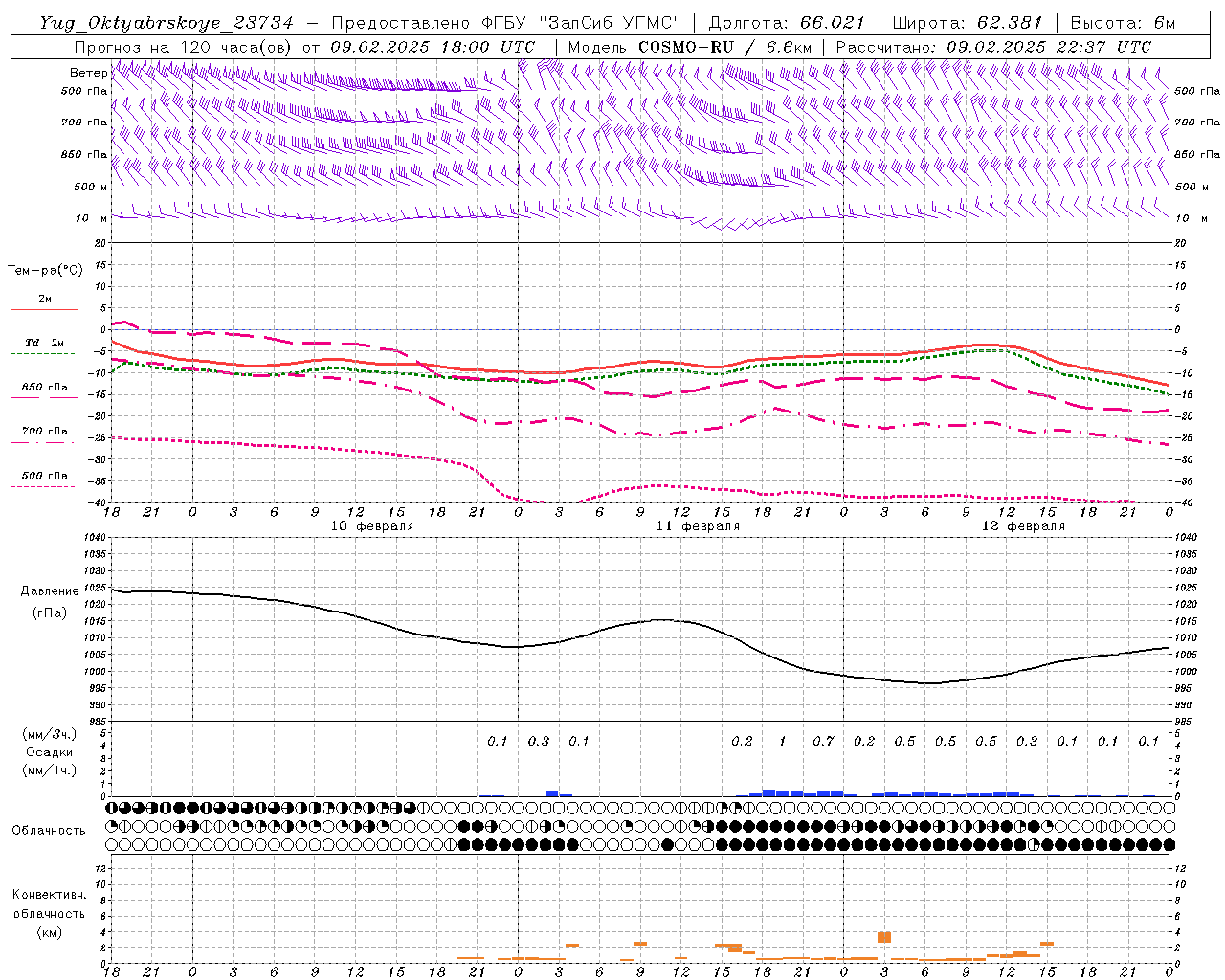The image size is (1225, 980).
Task: Click the (км) convective height unit label
Action: pyautogui.click(x=49, y=932)
